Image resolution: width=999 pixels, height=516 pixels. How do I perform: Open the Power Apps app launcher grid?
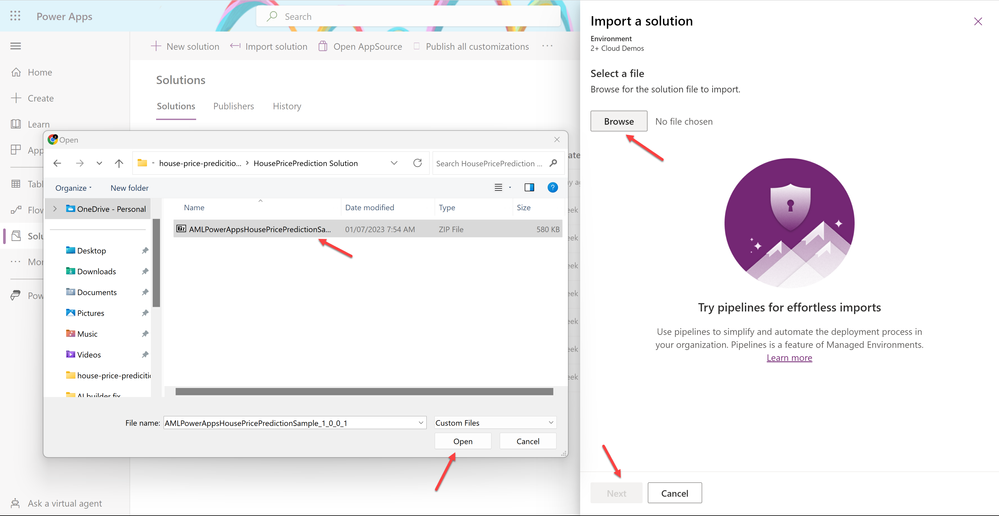(15, 16)
